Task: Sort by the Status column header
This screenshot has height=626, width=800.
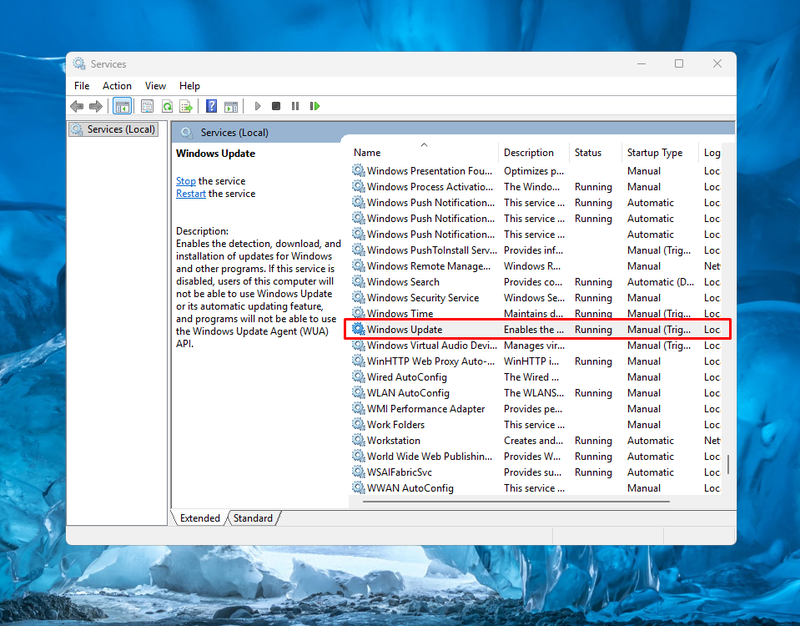Action: pyautogui.click(x=595, y=152)
